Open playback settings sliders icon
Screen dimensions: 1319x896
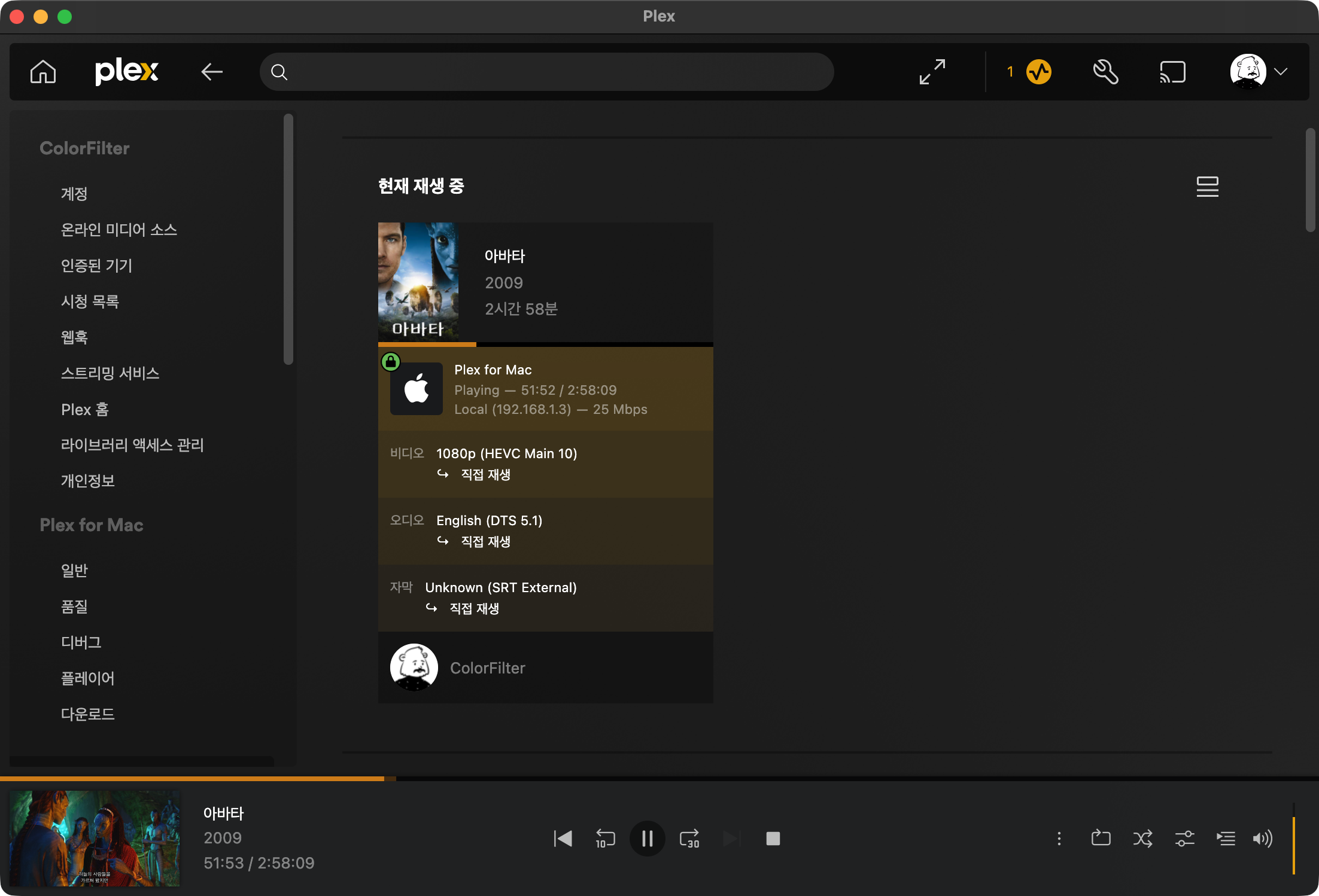[x=1184, y=839]
